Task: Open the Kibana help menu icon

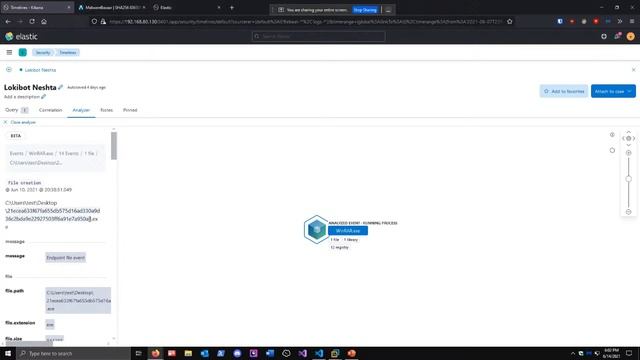Action: (604, 36)
